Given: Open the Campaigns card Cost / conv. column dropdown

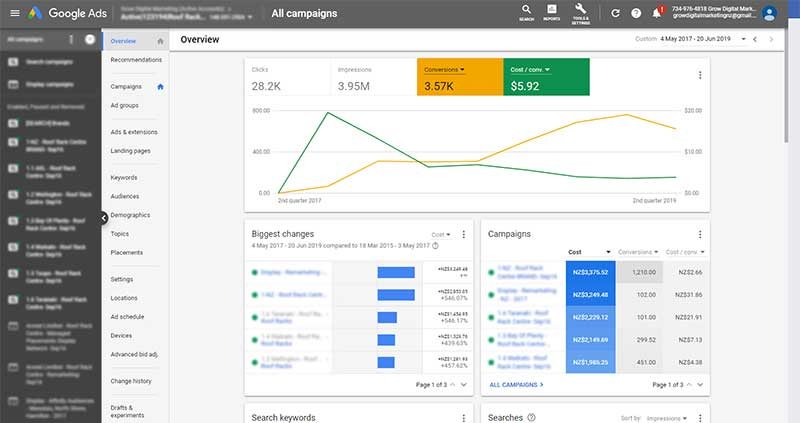Looking at the screenshot, I should (685, 252).
